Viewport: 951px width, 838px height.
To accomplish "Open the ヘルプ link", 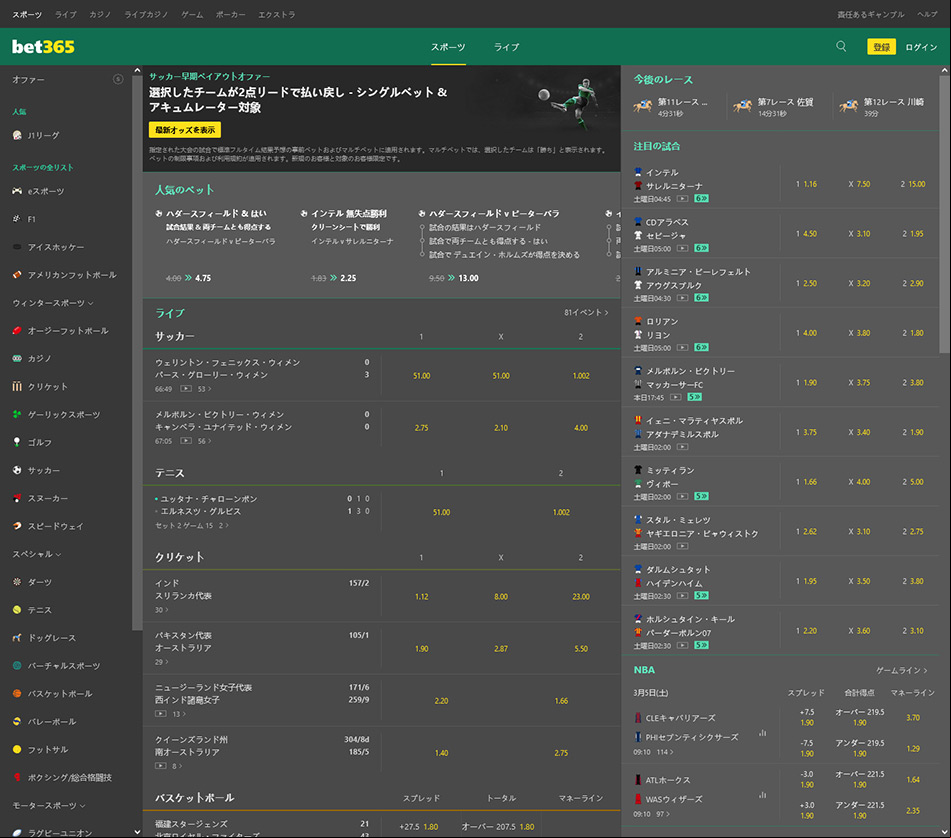I will [x=927, y=15].
